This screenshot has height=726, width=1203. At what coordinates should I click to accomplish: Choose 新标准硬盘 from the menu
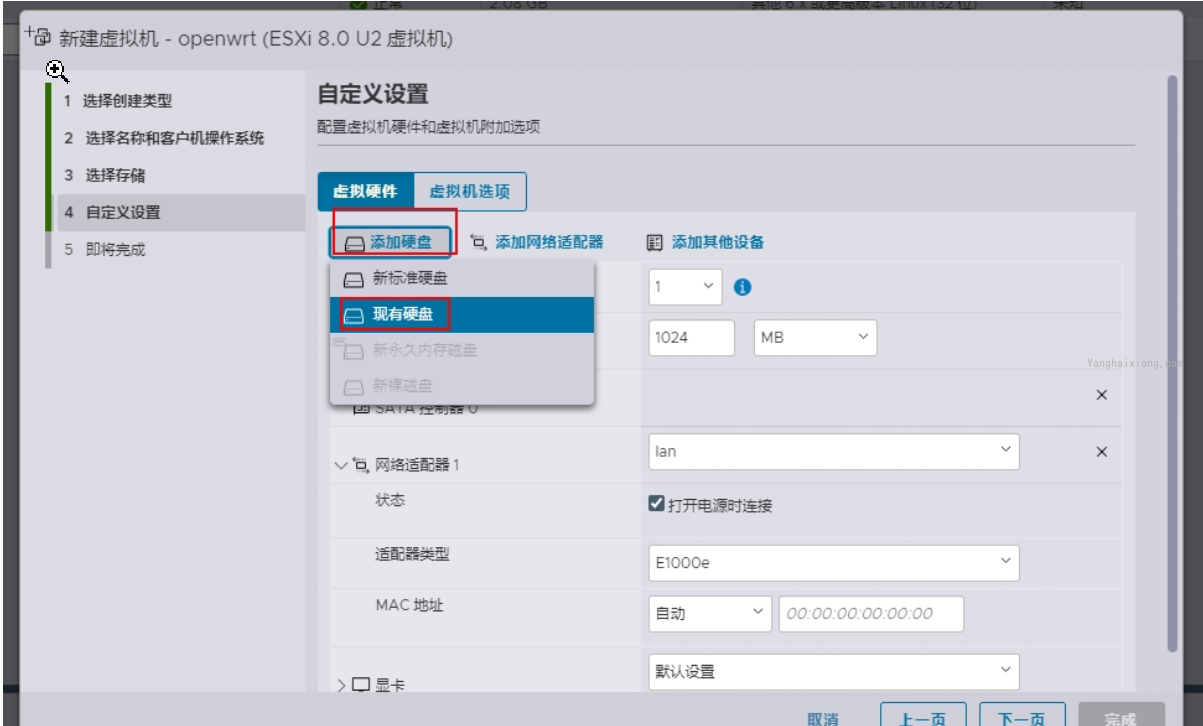coord(462,279)
